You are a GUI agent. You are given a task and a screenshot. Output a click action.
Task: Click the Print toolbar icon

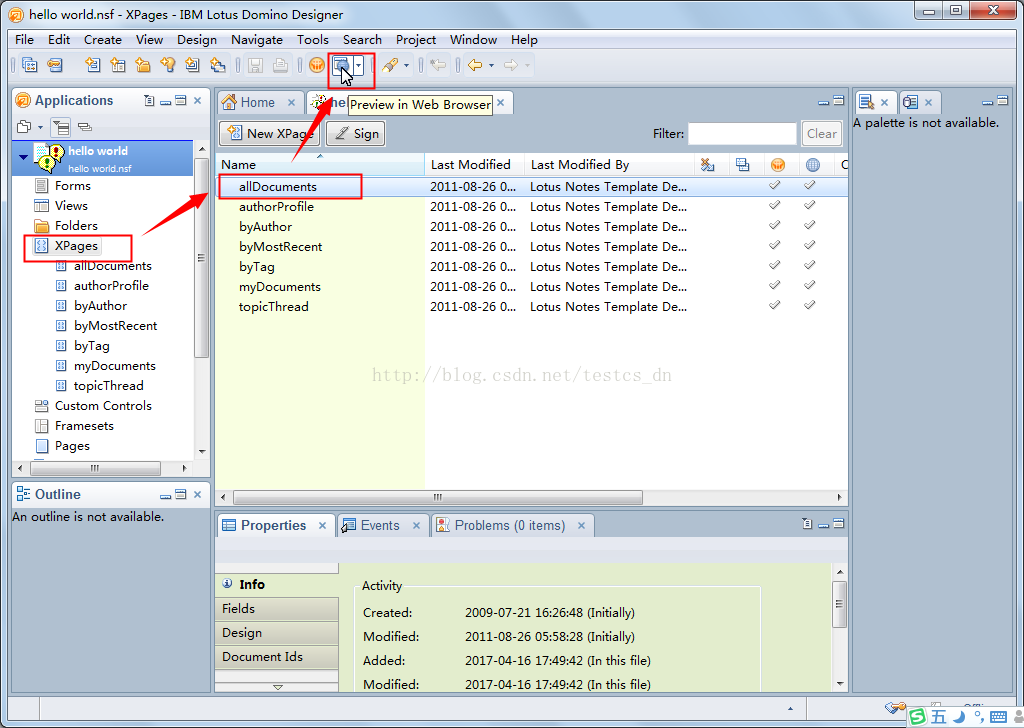click(x=280, y=65)
